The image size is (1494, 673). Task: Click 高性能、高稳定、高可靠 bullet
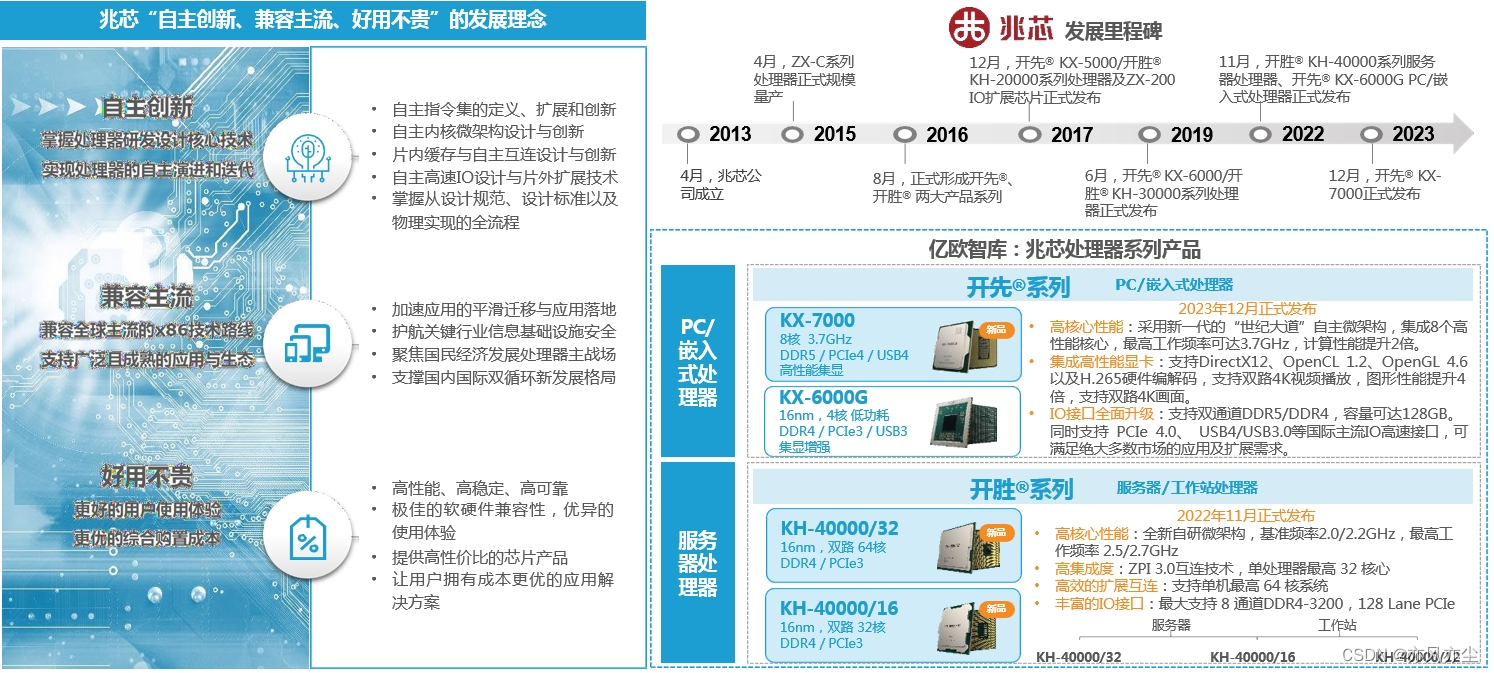coord(480,488)
